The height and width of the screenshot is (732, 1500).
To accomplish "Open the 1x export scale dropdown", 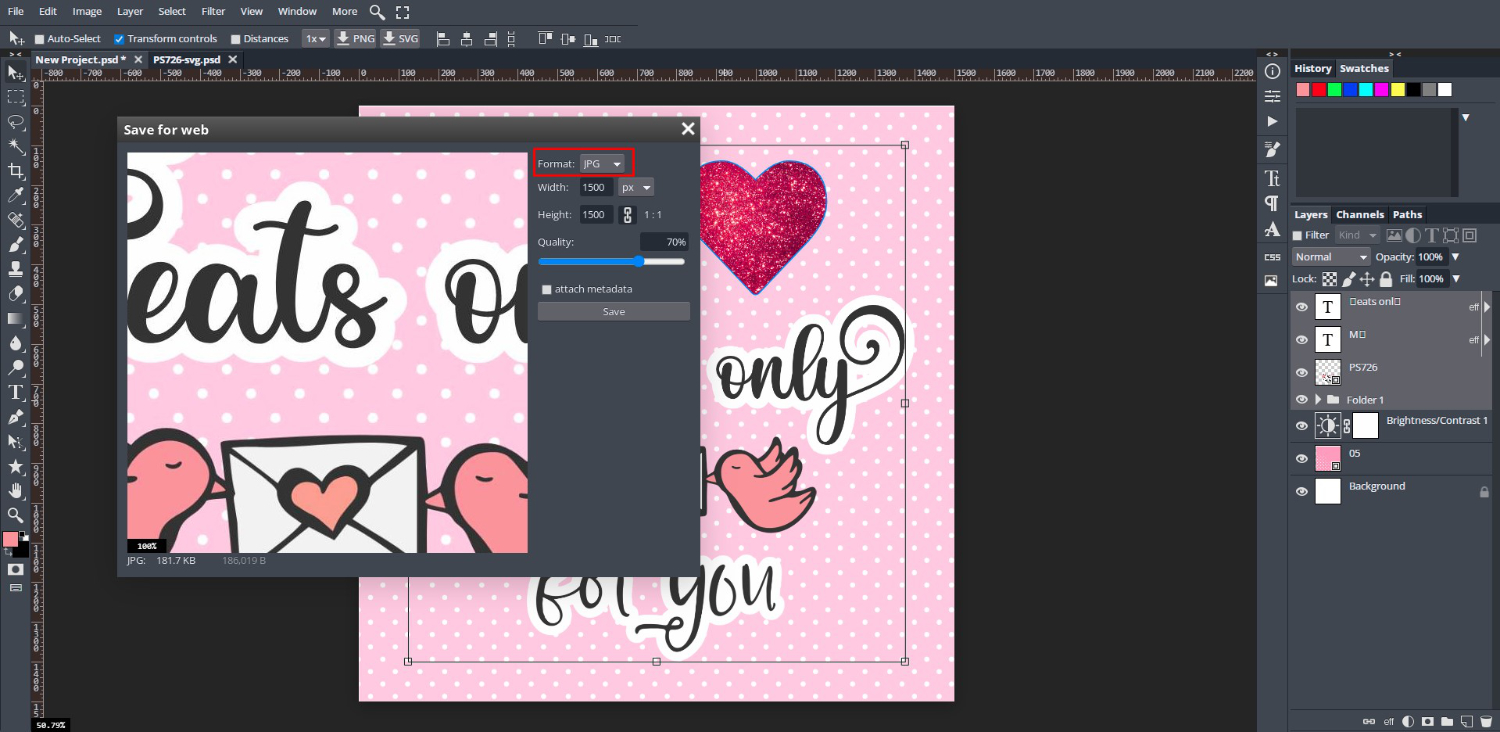I will pos(316,39).
